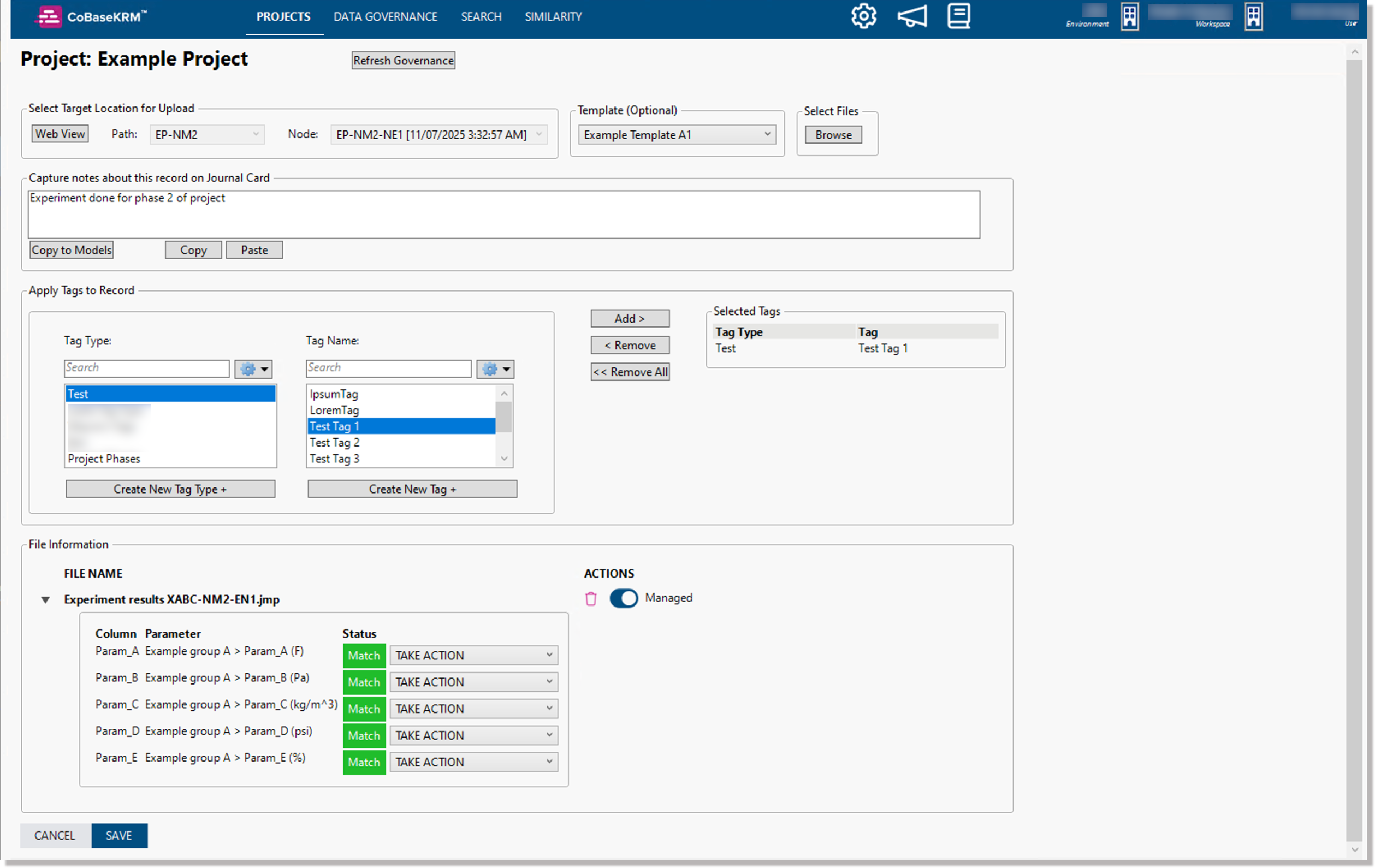Screen dimensions: 1375x868
Task: Switch to the DATA GOVERNANCE tab
Action: (386, 16)
